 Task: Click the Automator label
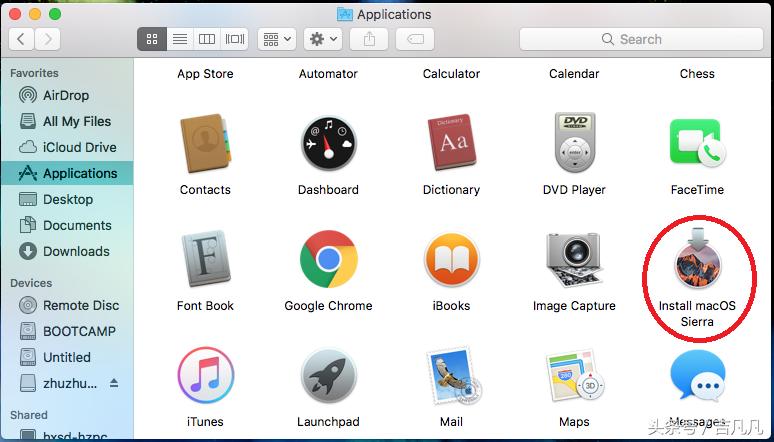click(x=328, y=74)
